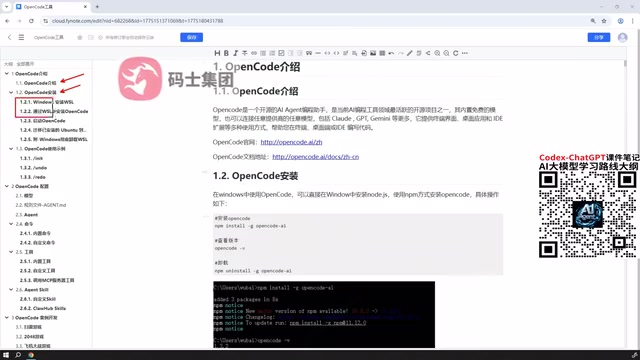Insert an image using the picture icon
Viewport: 640px width, 360px height.
(373, 53)
